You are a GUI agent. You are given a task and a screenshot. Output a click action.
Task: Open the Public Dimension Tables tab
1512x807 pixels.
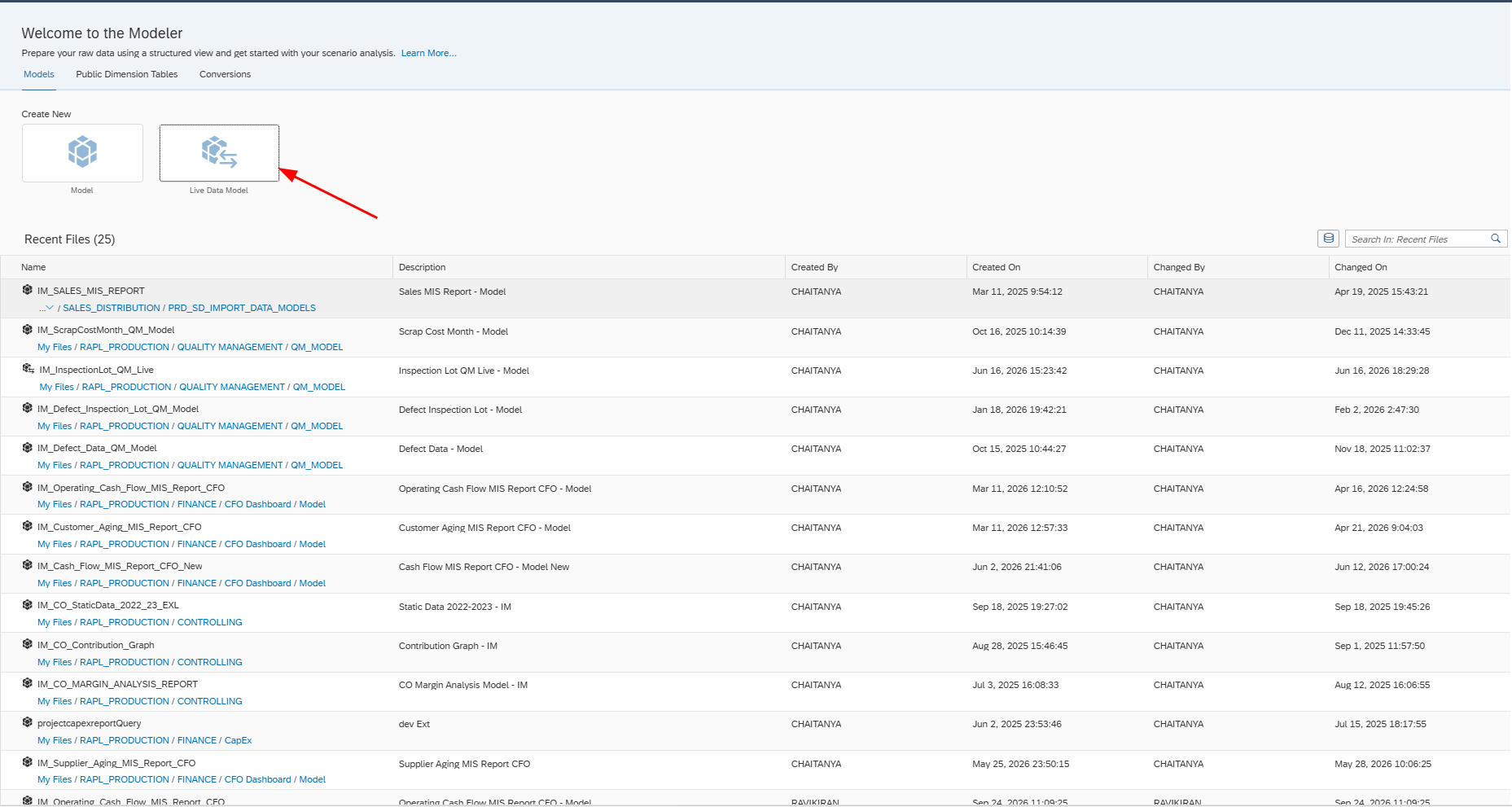pyautogui.click(x=127, y=74)
